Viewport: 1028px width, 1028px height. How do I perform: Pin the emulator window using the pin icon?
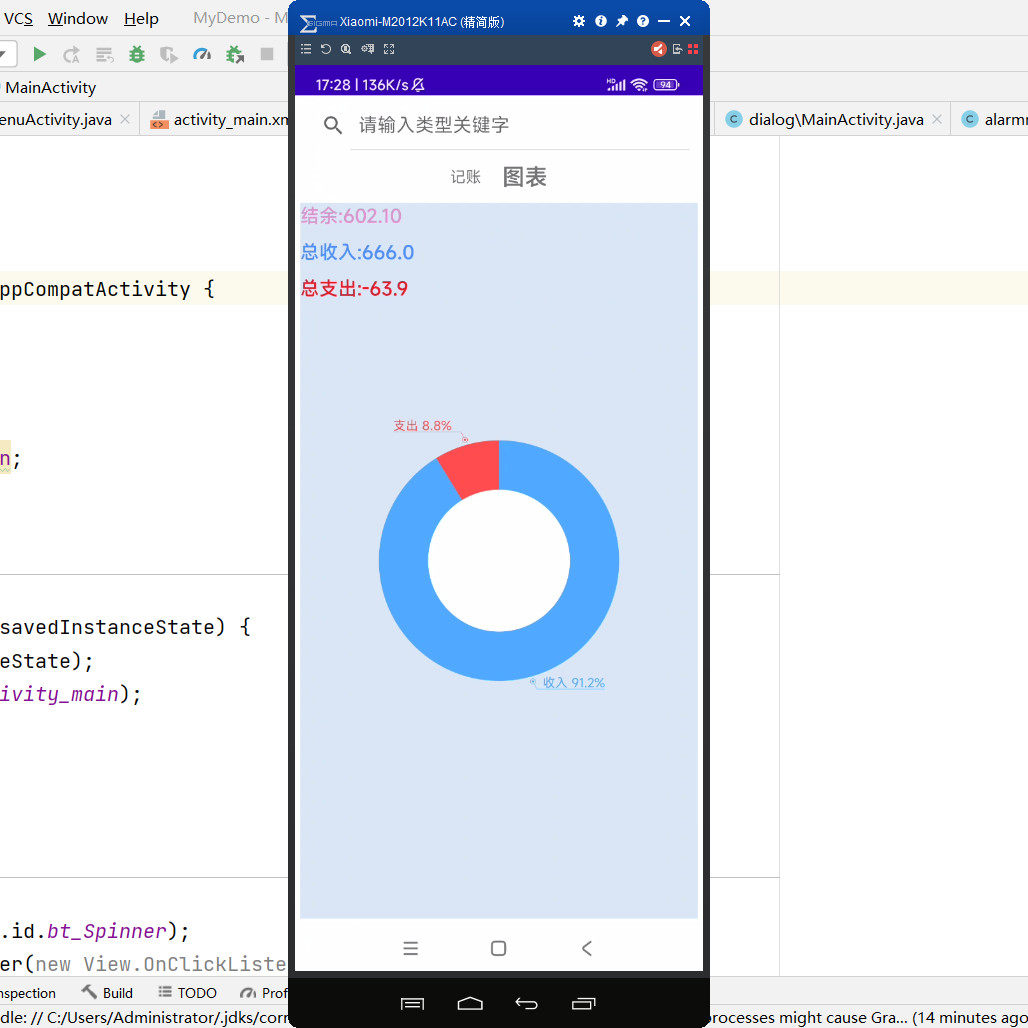coord(621,20)
